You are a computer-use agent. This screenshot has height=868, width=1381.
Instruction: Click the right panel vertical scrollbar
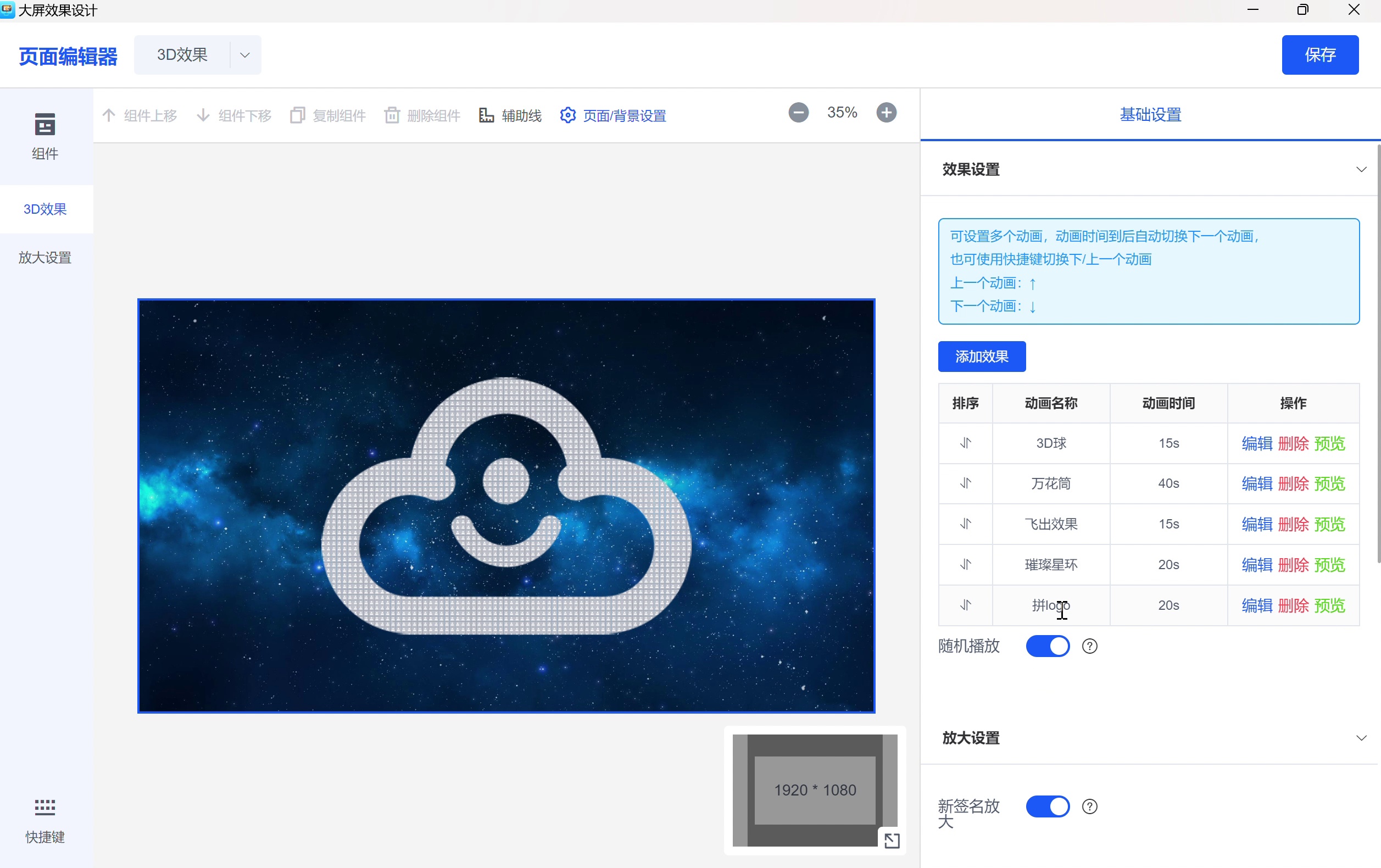pos(1378,353)
